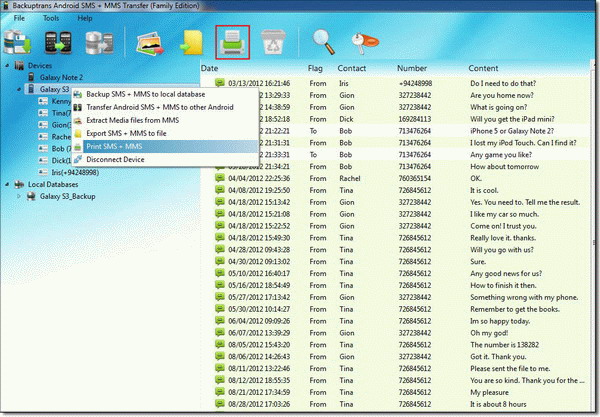This screenshot has width=600, height=417.
Task: Select message "Will you get the iPad mini?"
Action: point(512,119)
